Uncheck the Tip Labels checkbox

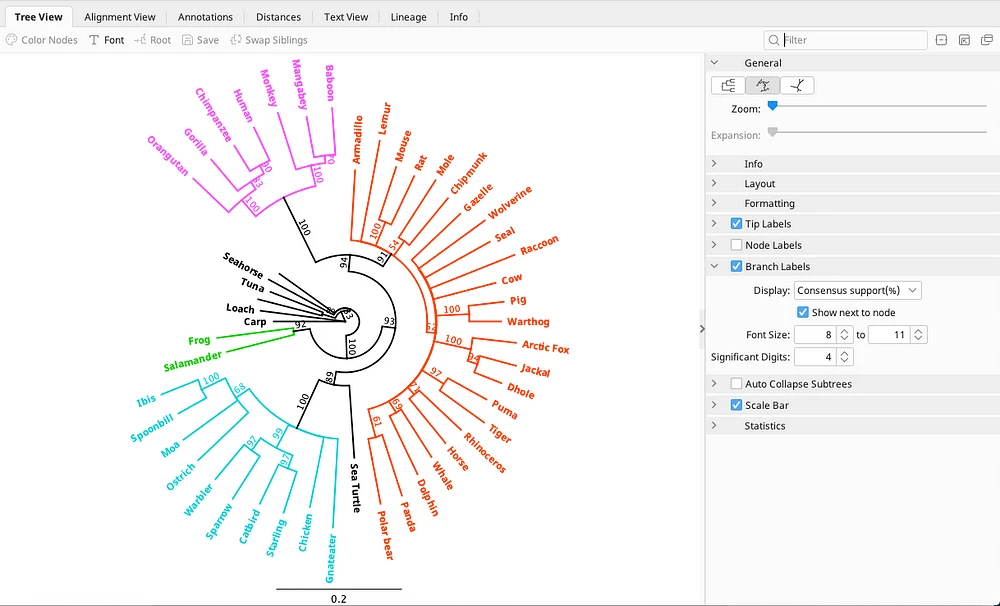tap(737, 224)
